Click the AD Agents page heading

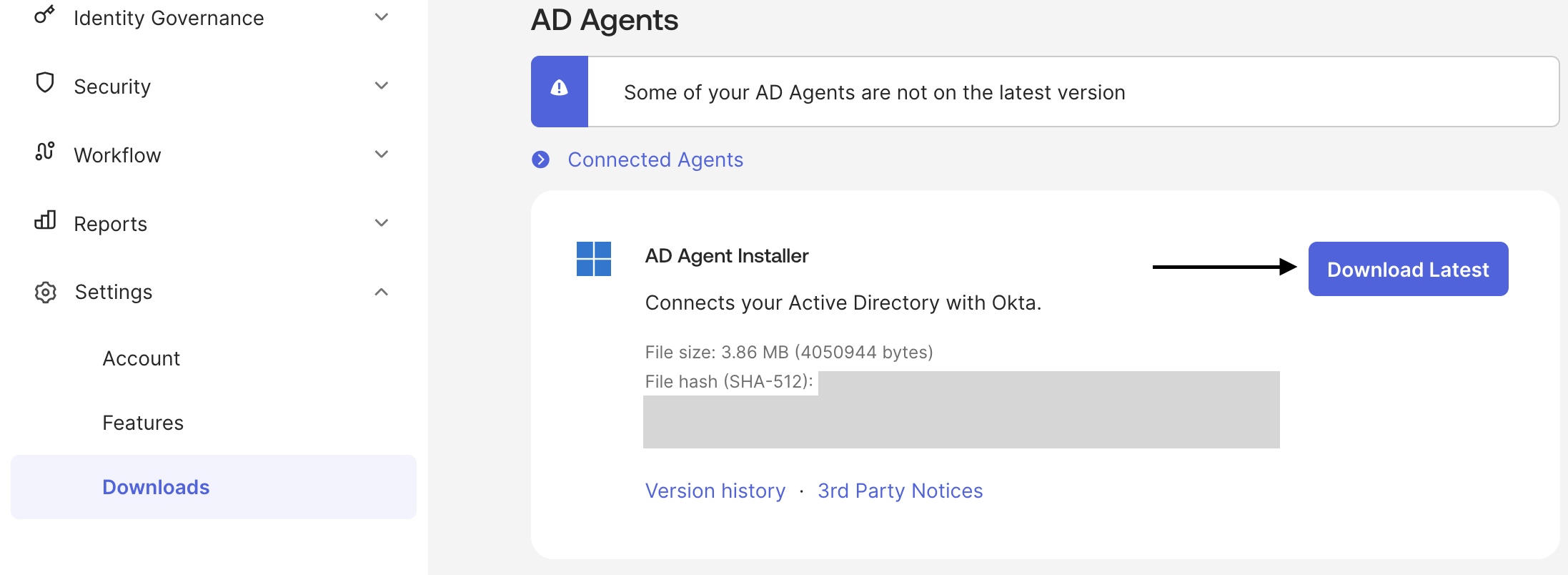click(605, 19)
